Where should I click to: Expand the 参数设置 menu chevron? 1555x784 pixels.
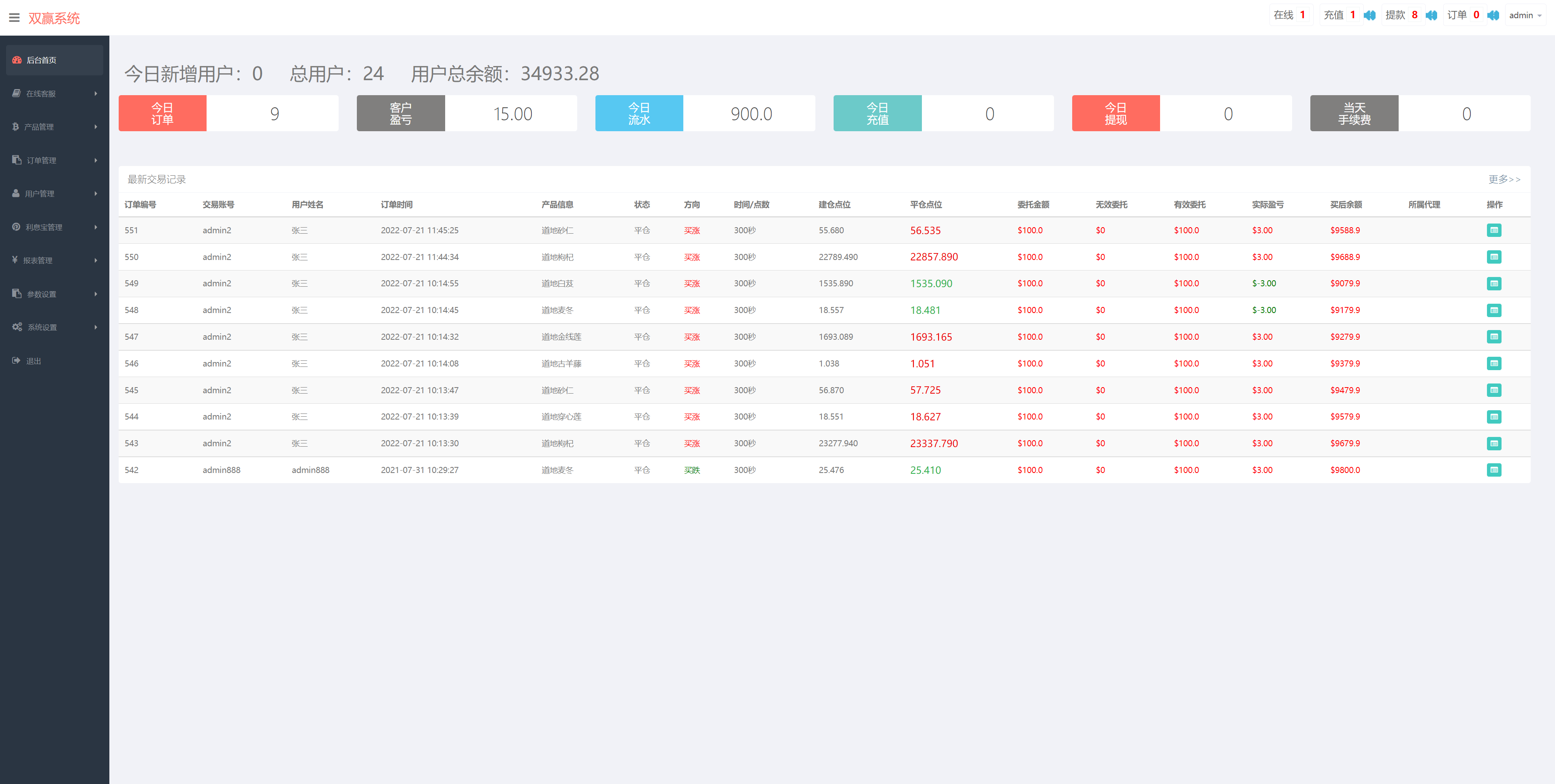point(95,294)
